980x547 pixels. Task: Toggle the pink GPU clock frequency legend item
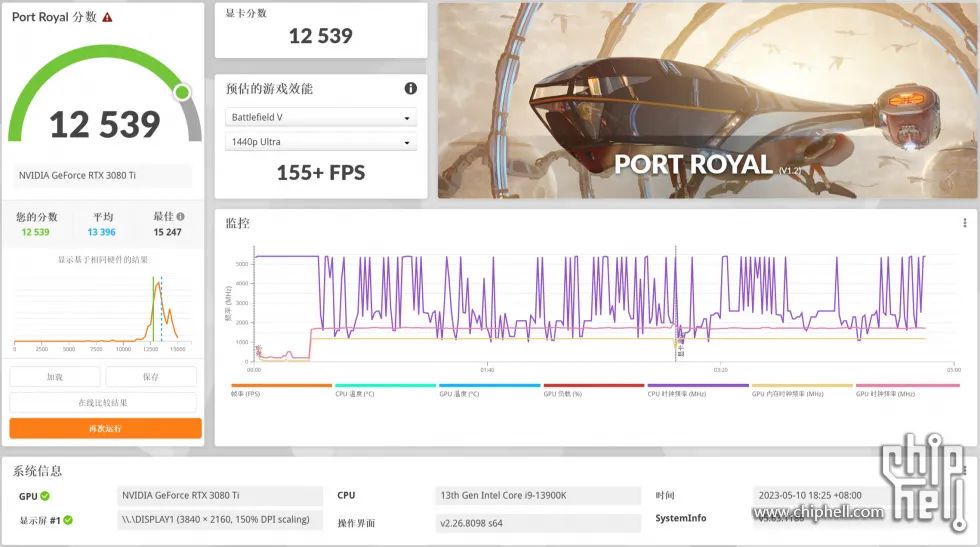[906, 390]
